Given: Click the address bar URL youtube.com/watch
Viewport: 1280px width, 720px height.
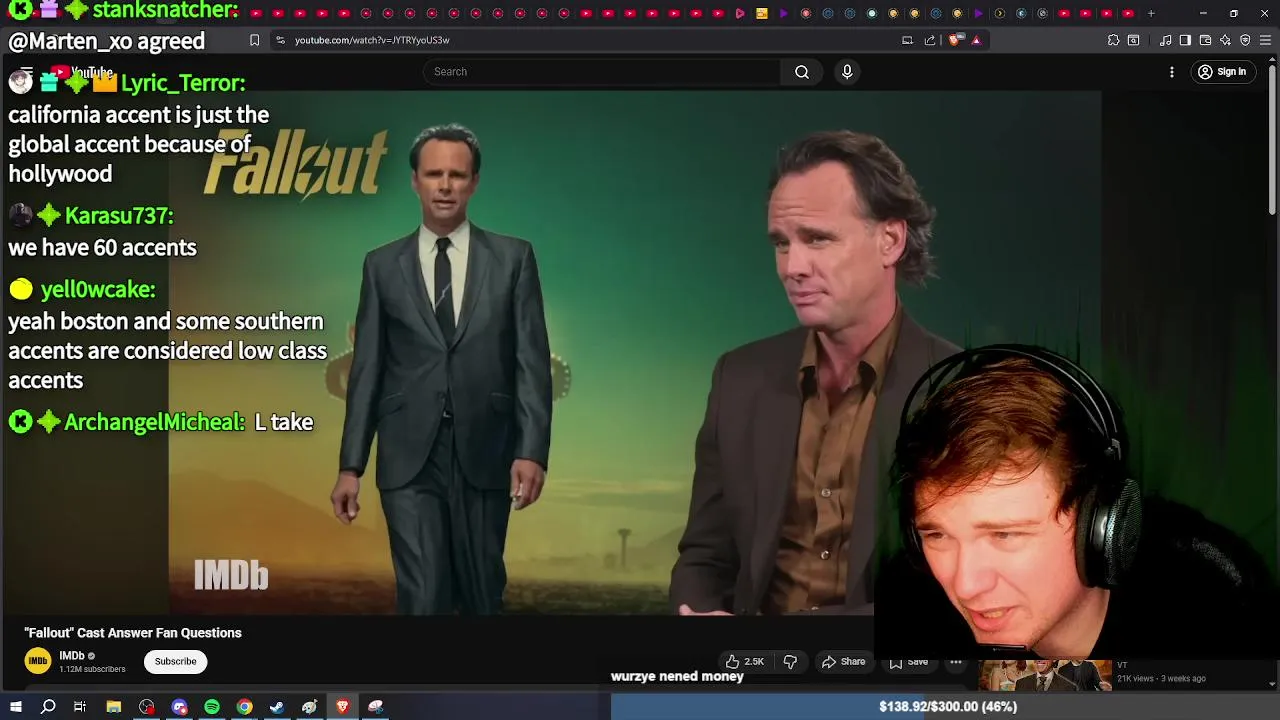Looking at the screenshot, I should pyautogui.click(x=372, y=40).
